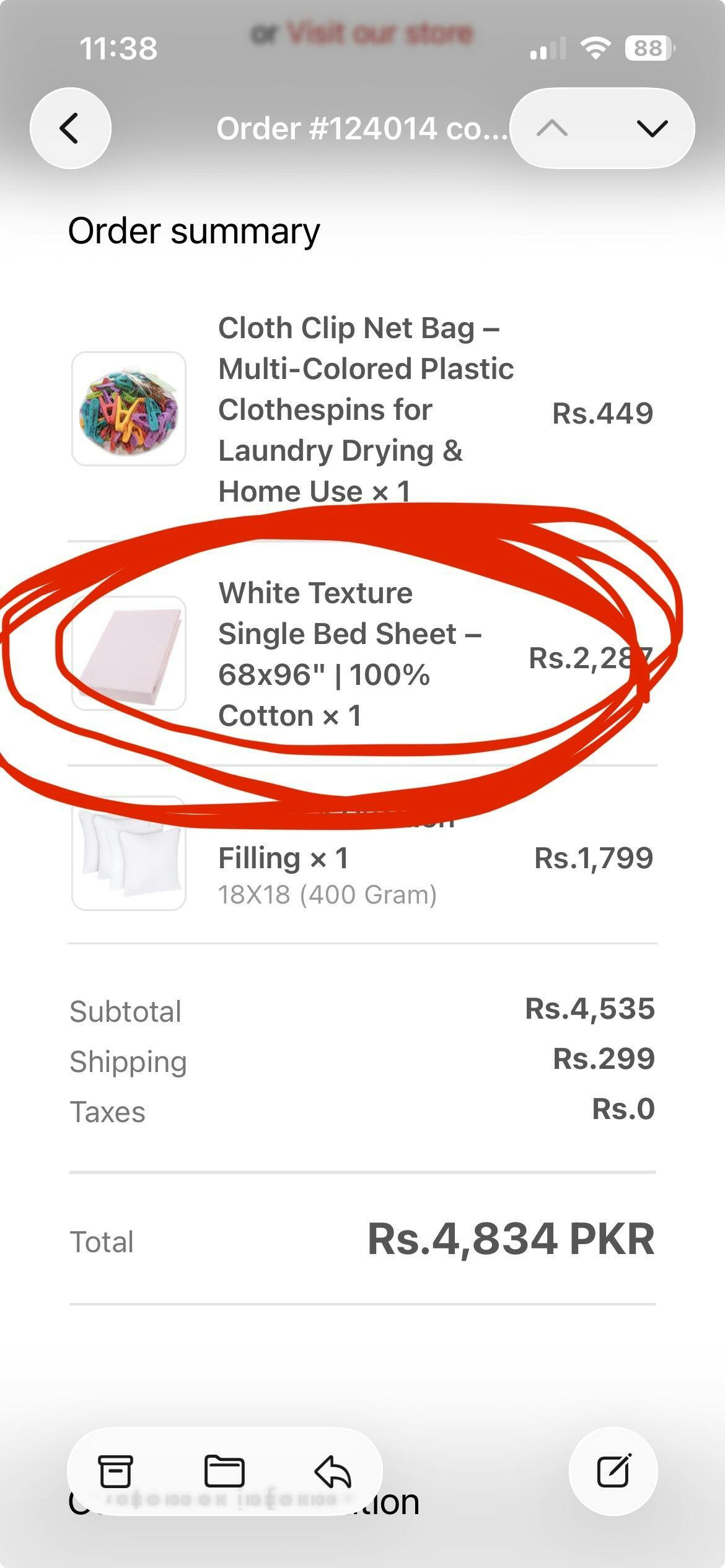Viewport: 725px width, 1568px height.
Task: Compose a new message
Action: (x=613, y=1471)
